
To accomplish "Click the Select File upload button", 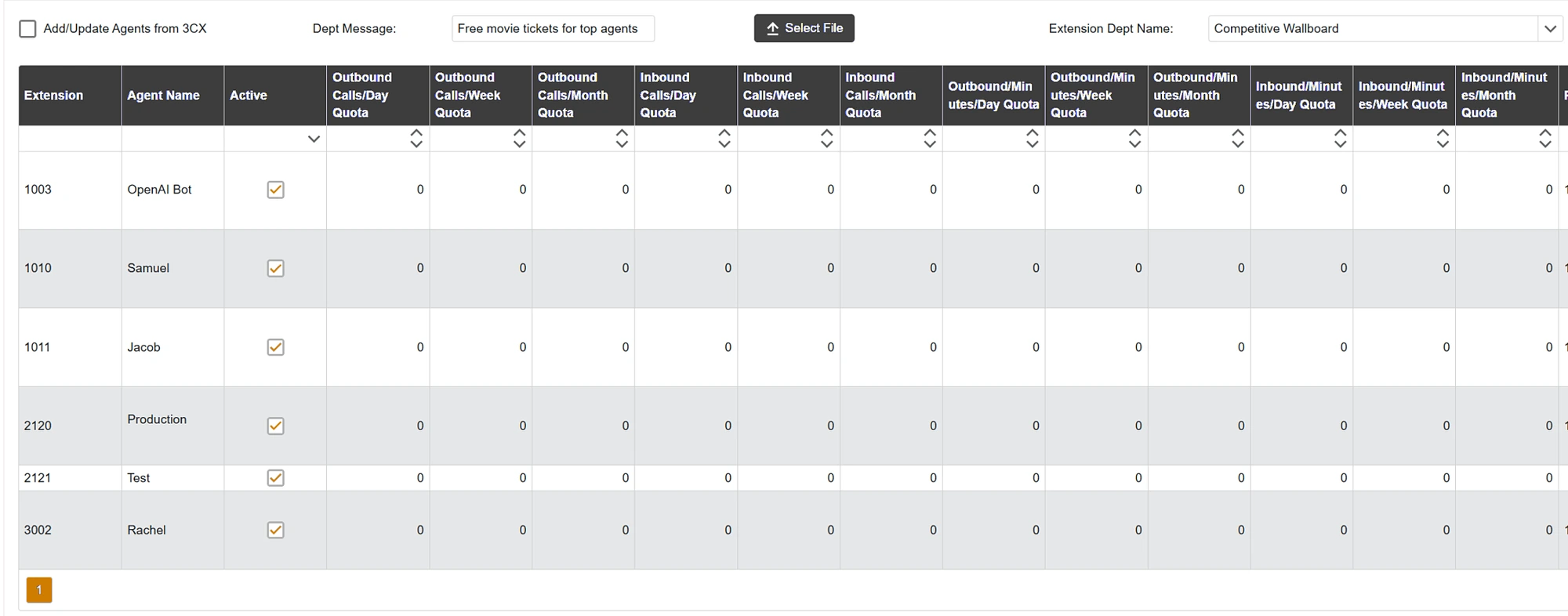I will (804, 28).
